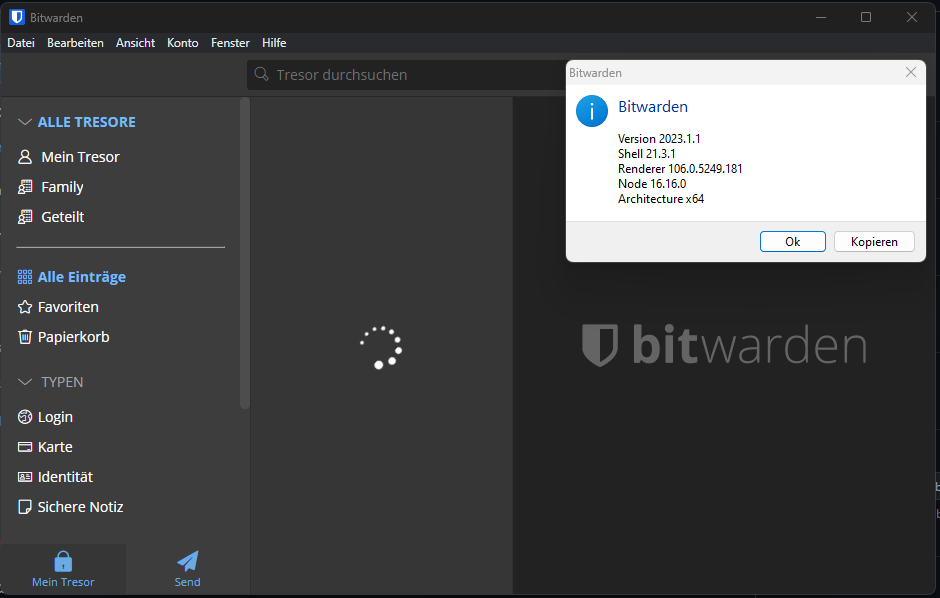Screen dimensions: 940x598
Task: Click the magnifier icon in search box
Action: click(261, 74)
